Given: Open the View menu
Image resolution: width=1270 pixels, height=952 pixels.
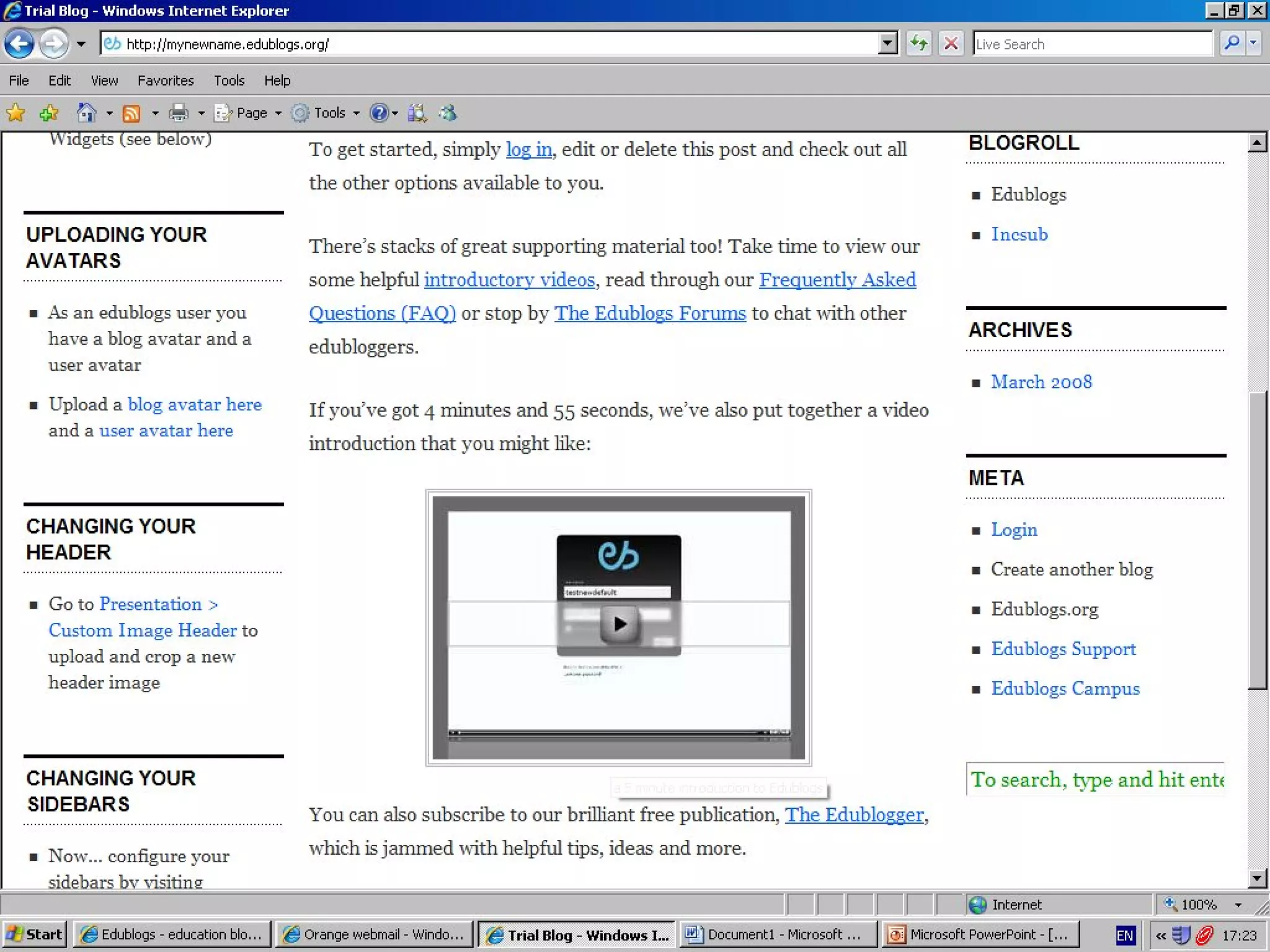Looking at the screenshot, I should [x=104, y=81].
